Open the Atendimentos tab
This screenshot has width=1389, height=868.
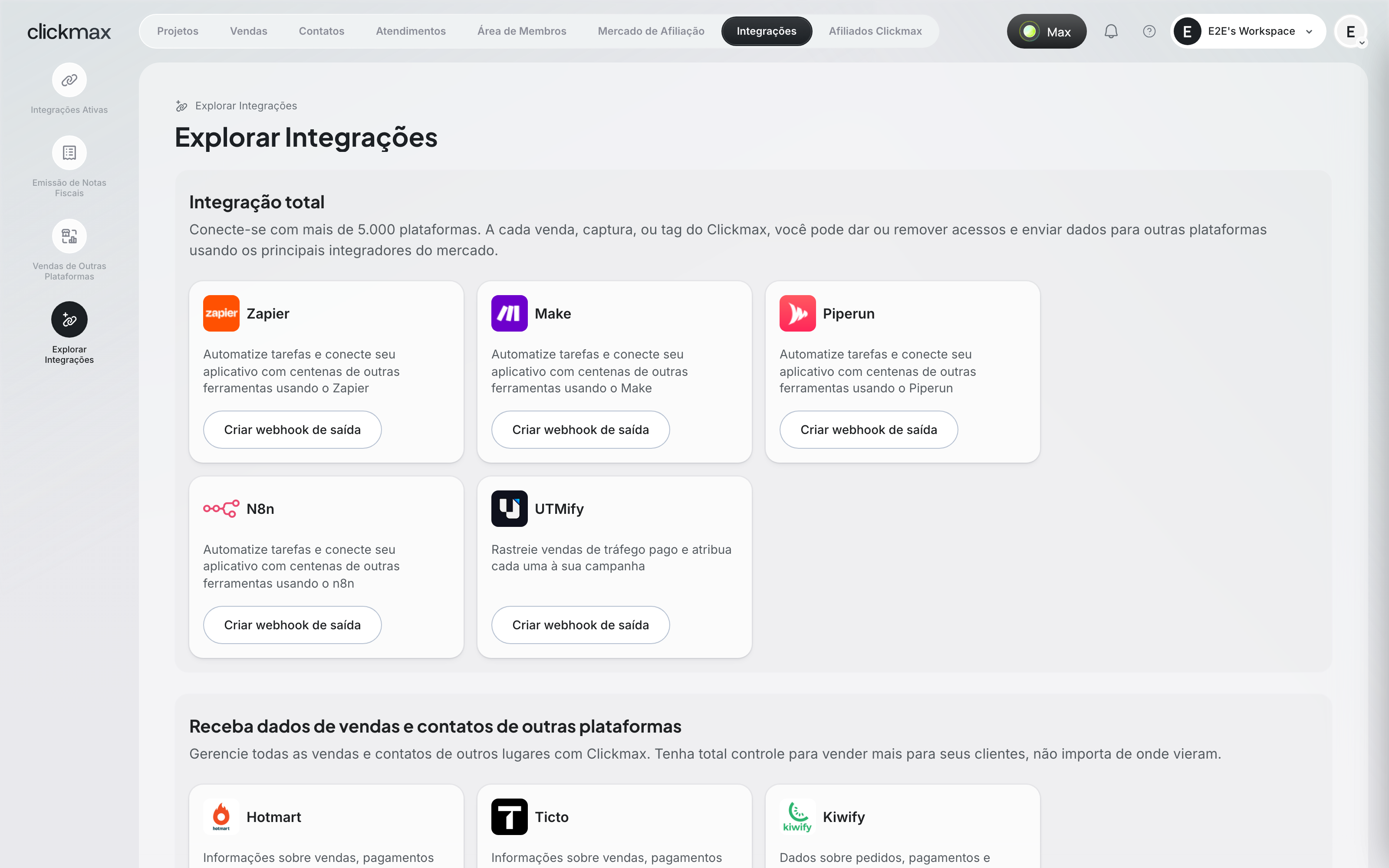coord(410,32)
